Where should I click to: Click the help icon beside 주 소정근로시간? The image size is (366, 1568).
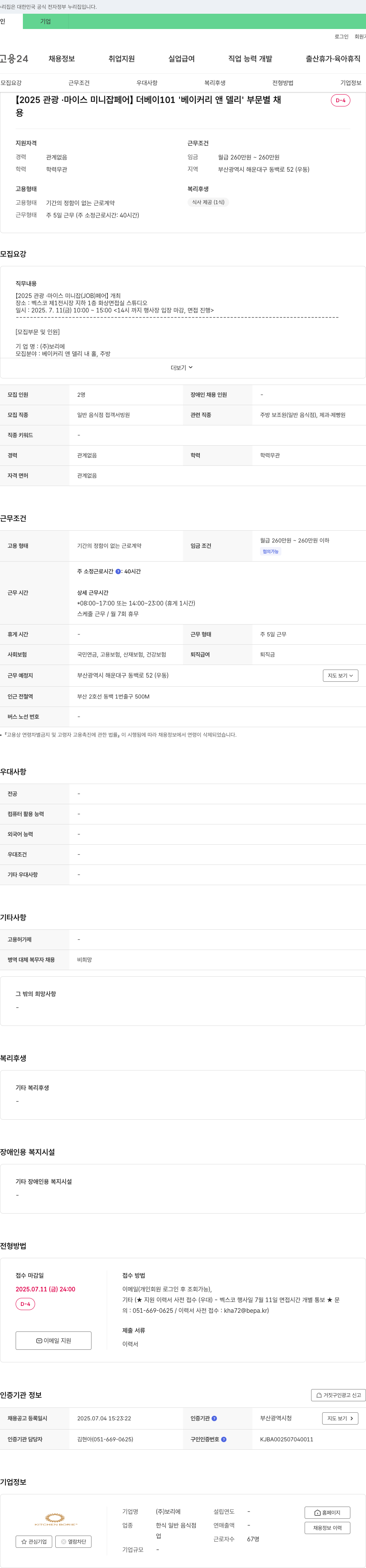pos(118,571)
